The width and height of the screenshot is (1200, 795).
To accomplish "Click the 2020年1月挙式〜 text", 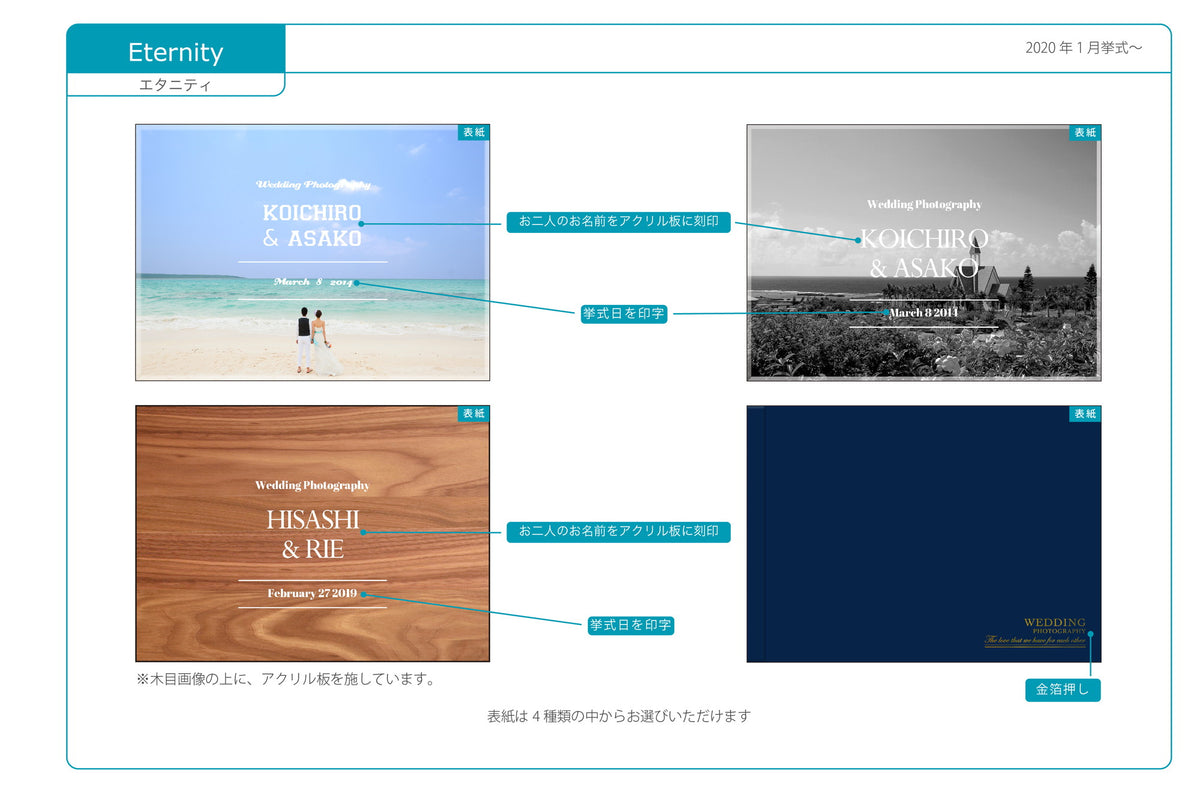I will pos(1083,48).
